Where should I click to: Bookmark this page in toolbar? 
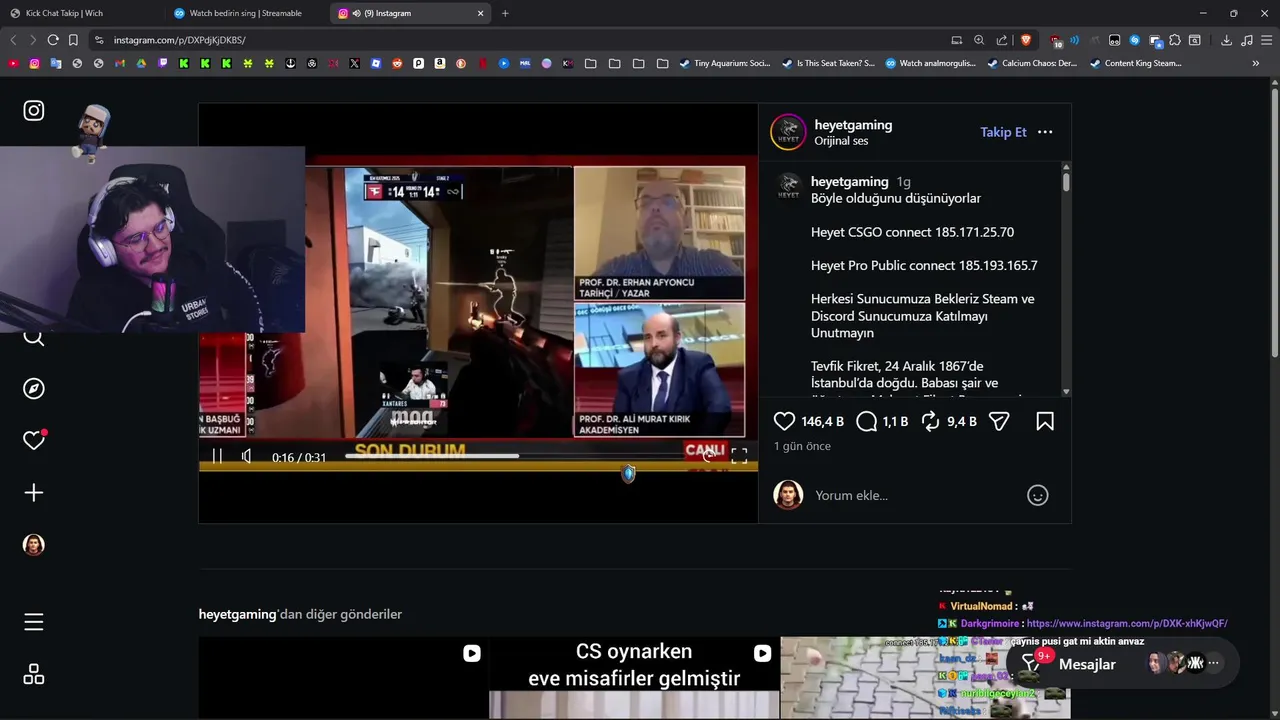point(73,40)
